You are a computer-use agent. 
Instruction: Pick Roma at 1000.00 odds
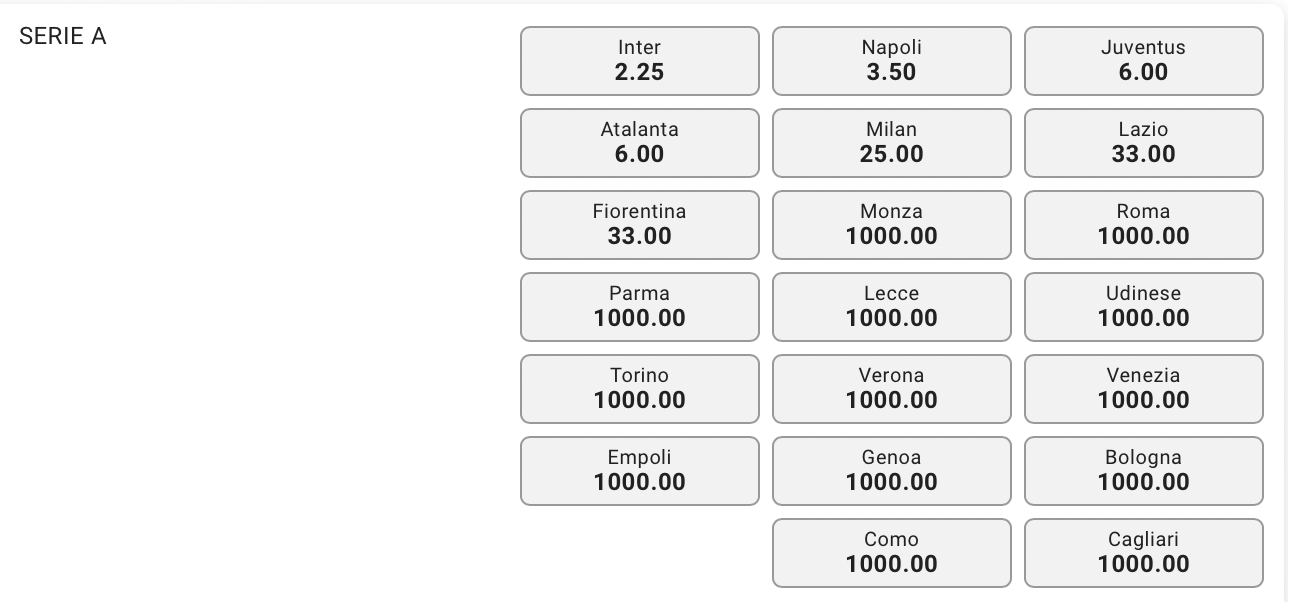pos(1144,225)
